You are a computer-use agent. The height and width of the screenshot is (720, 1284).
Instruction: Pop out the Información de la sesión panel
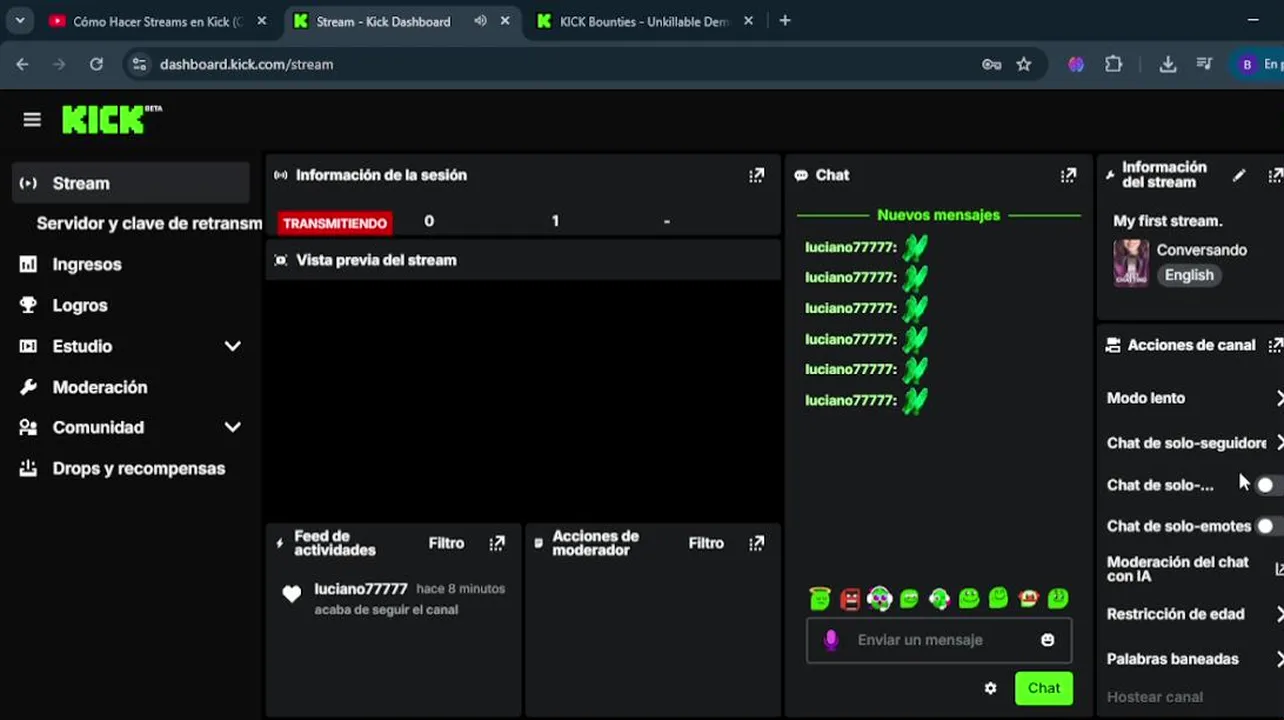(x=756, y=175)
